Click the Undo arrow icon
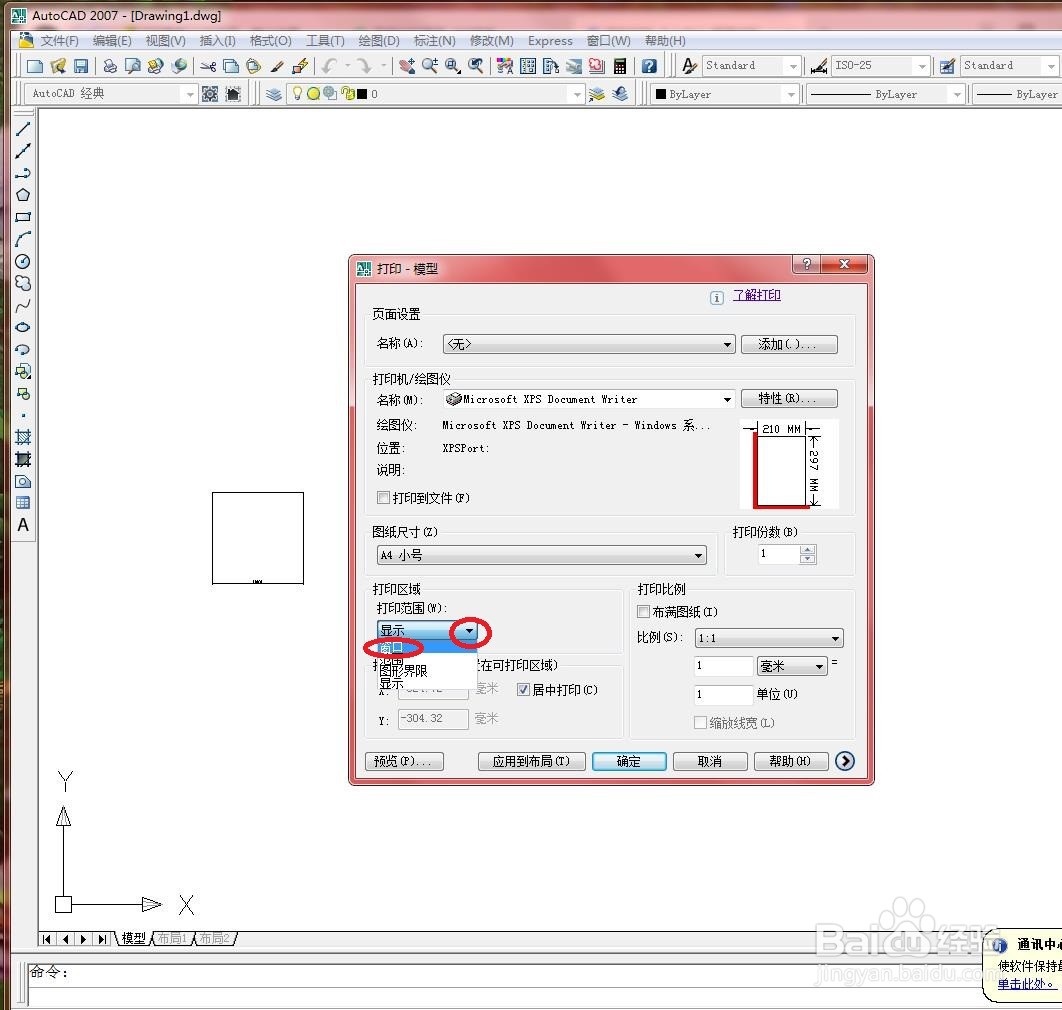Image resolution: width=1062 pixels, height=1010 pixels. [x=330, y=66]
